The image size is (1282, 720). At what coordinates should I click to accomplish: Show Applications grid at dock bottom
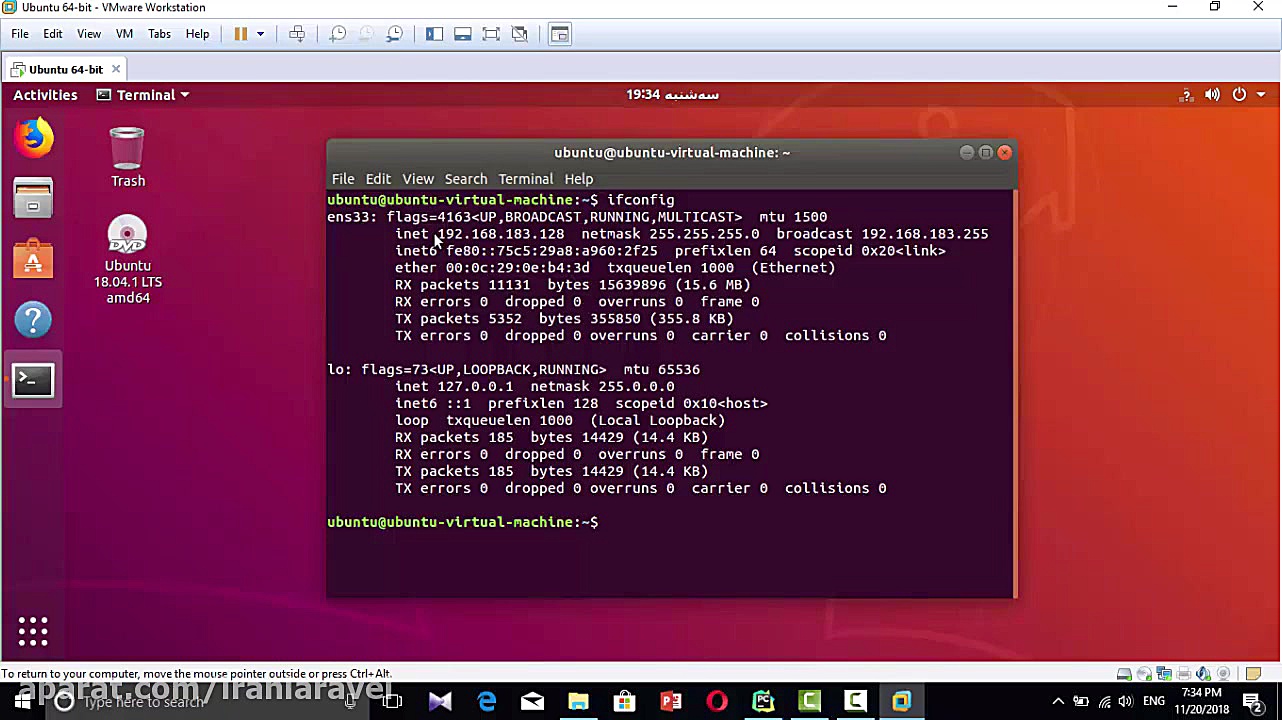(33, 631)
